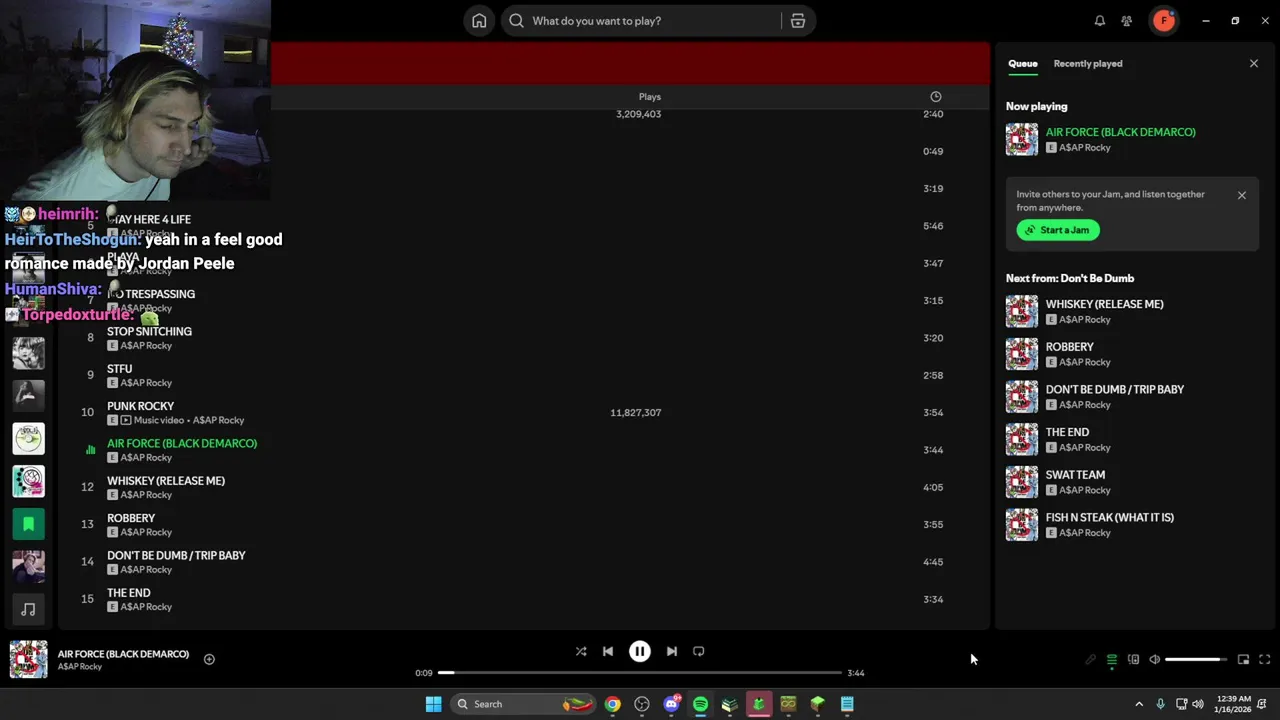1280x720 pixels.
Task: Open the Miniplayer
Action: [x=1243, y=660]
